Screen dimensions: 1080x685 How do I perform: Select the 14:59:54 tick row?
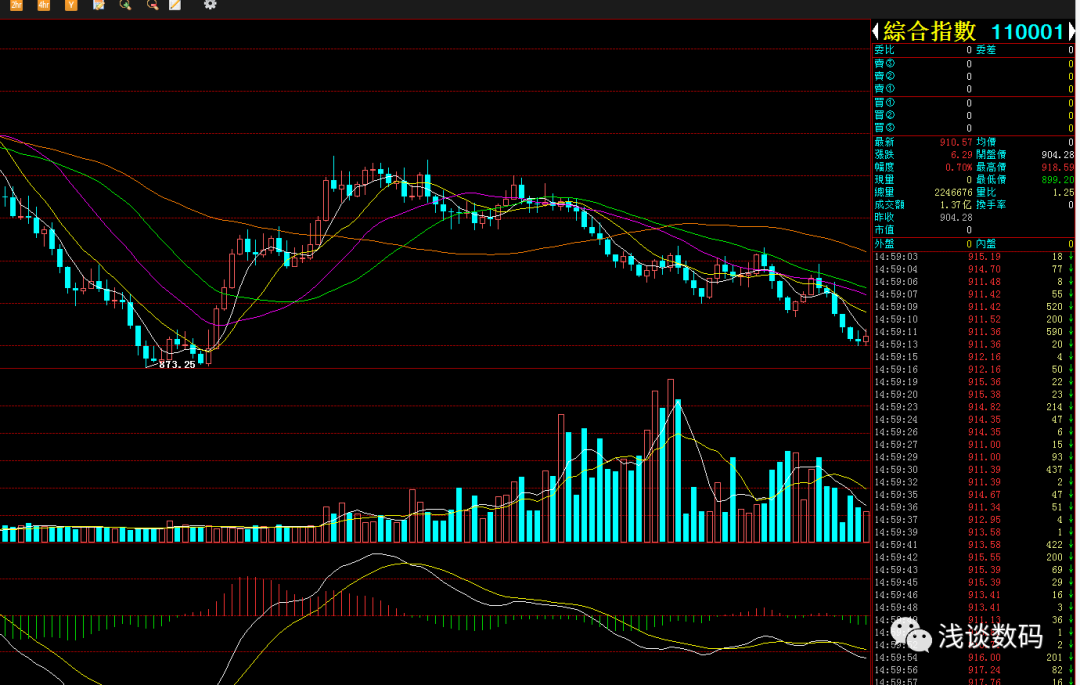(x=974, y=657)
